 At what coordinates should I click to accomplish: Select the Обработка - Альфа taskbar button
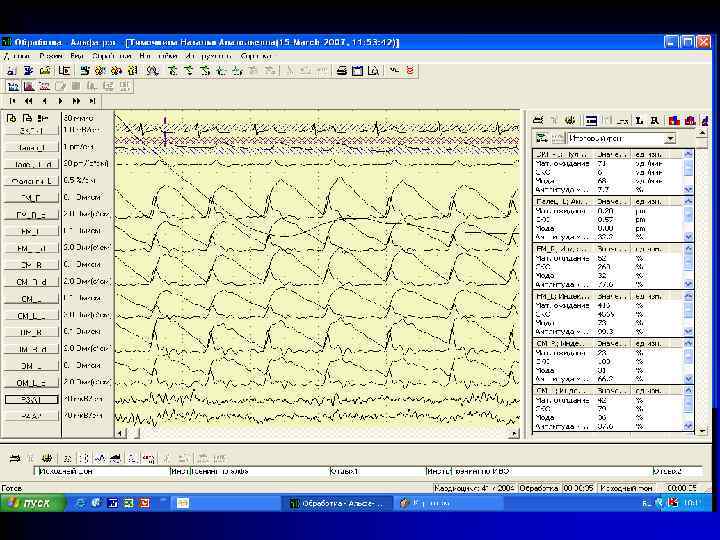pos(335,503)
